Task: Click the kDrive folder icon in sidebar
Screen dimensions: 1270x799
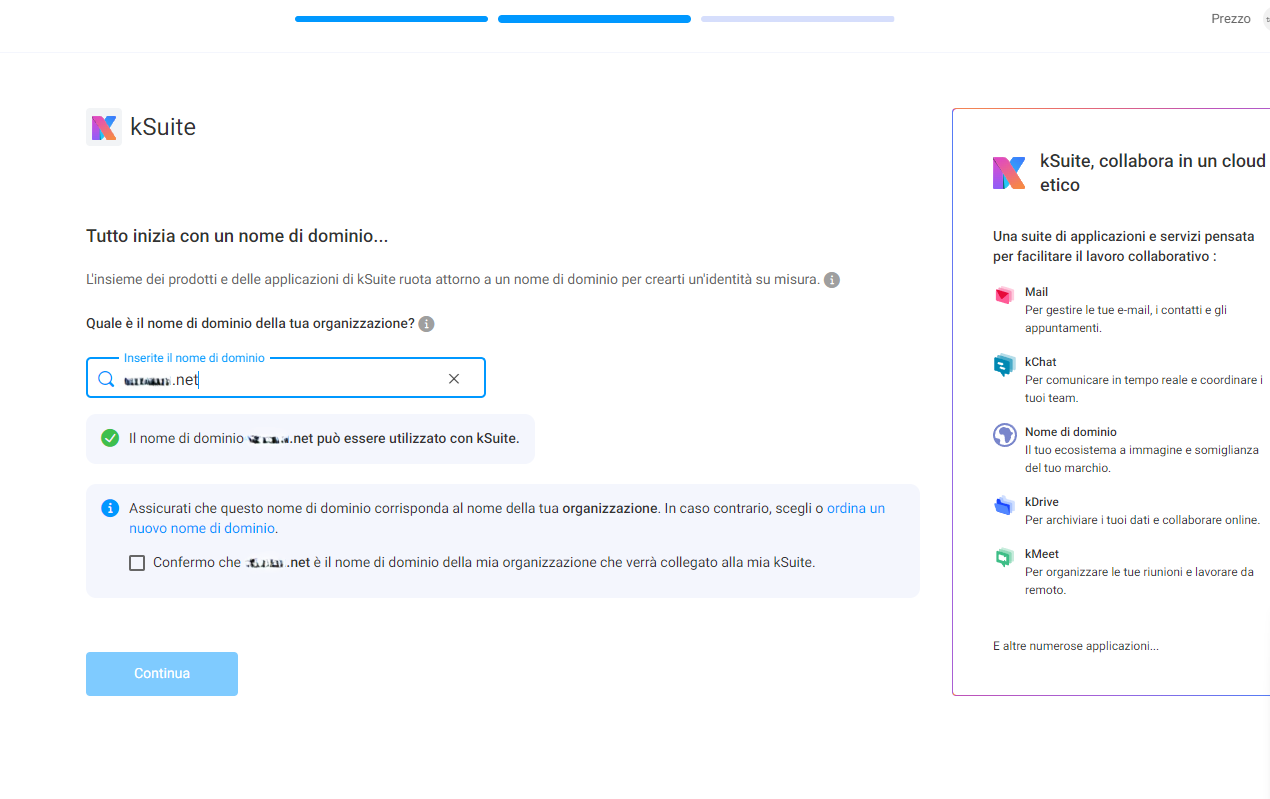Action: 1004,505
